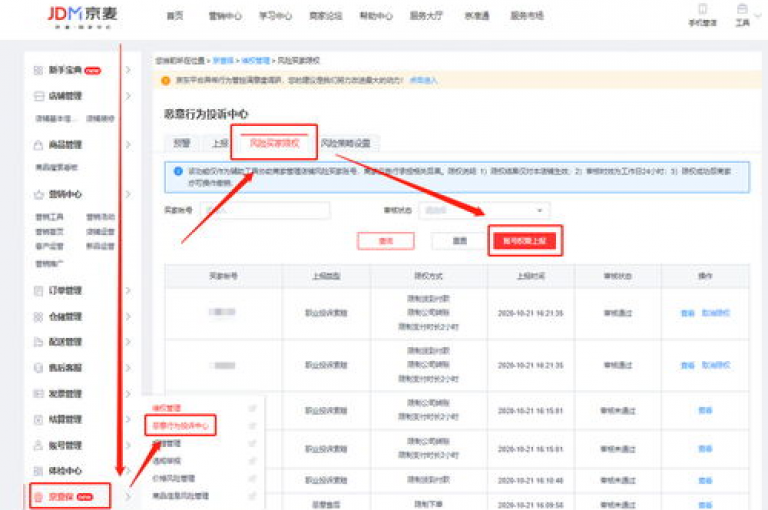
Task: Click the 新手宝典 sidebar icon
Action: pos(38,71)
